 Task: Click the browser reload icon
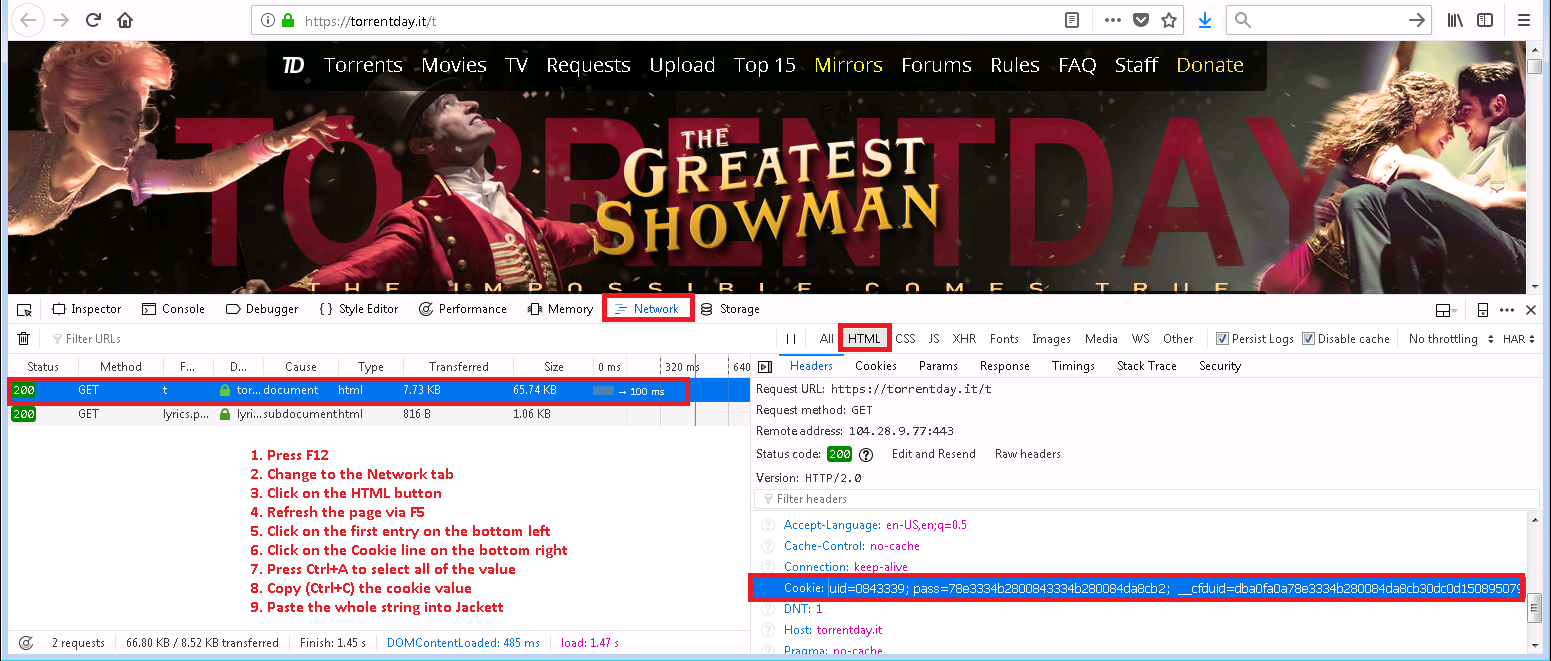[x=93, y=20]
